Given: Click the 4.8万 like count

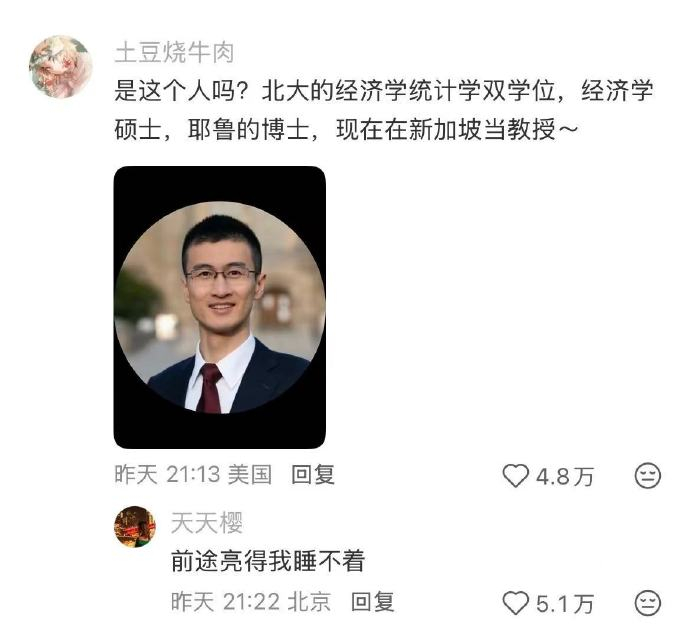Looking at the screenshot, I should [565, 476].
